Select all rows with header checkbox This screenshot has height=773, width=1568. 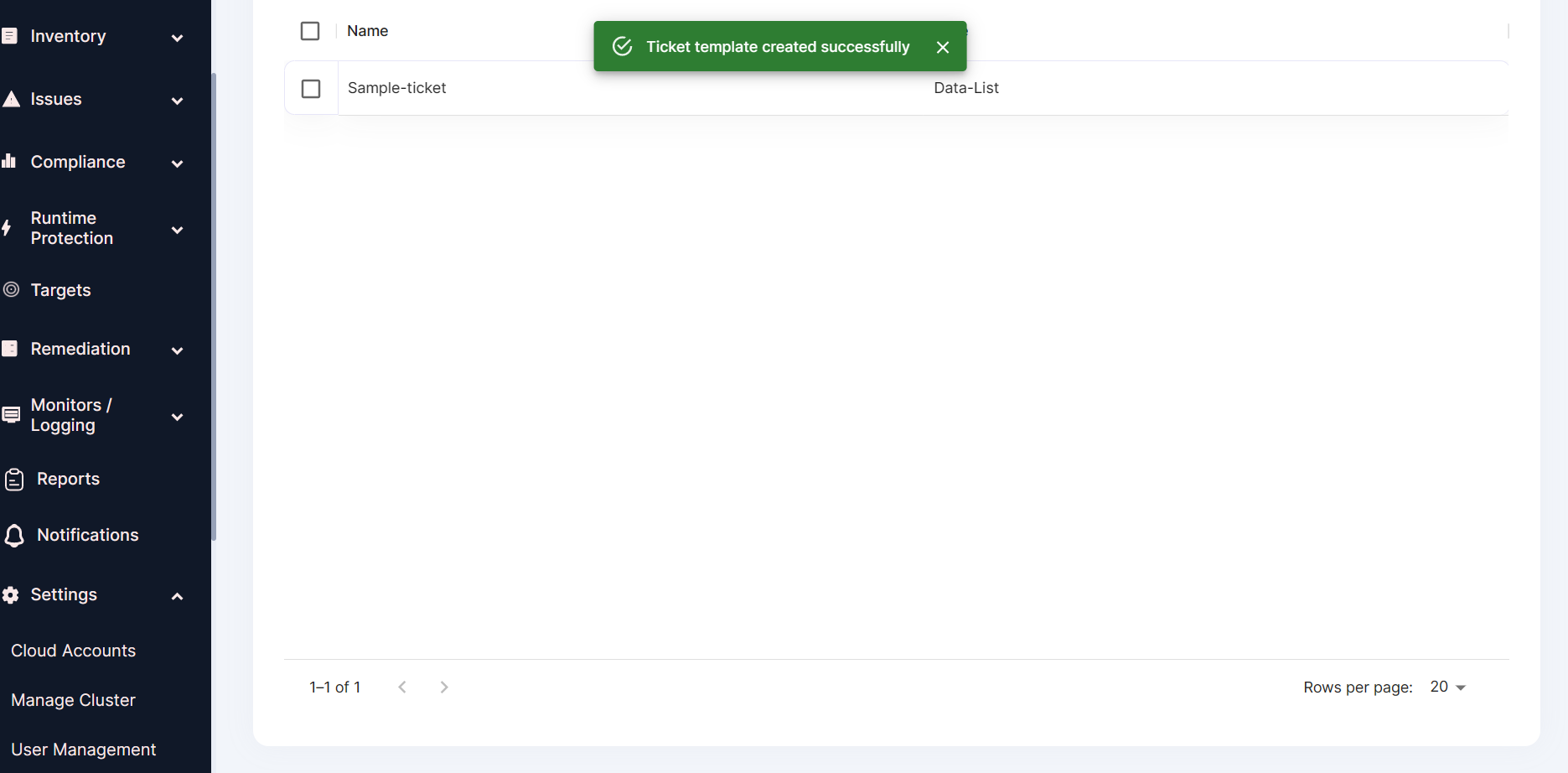tap(310, 31)
